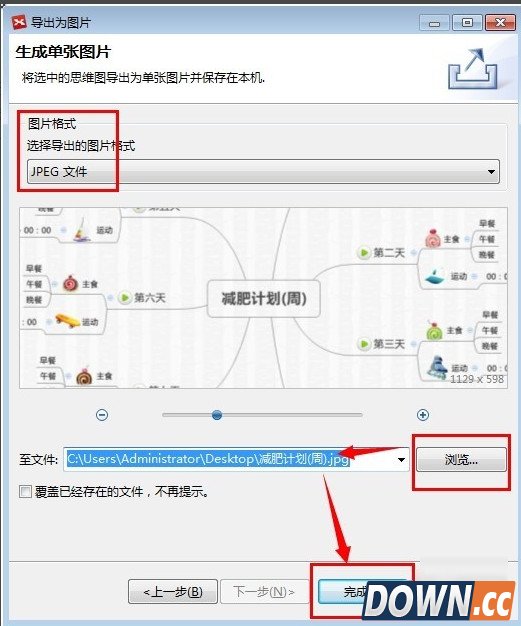Click the skateboard icon in preview
Screen dimensions: 521x626
point(67,320)
